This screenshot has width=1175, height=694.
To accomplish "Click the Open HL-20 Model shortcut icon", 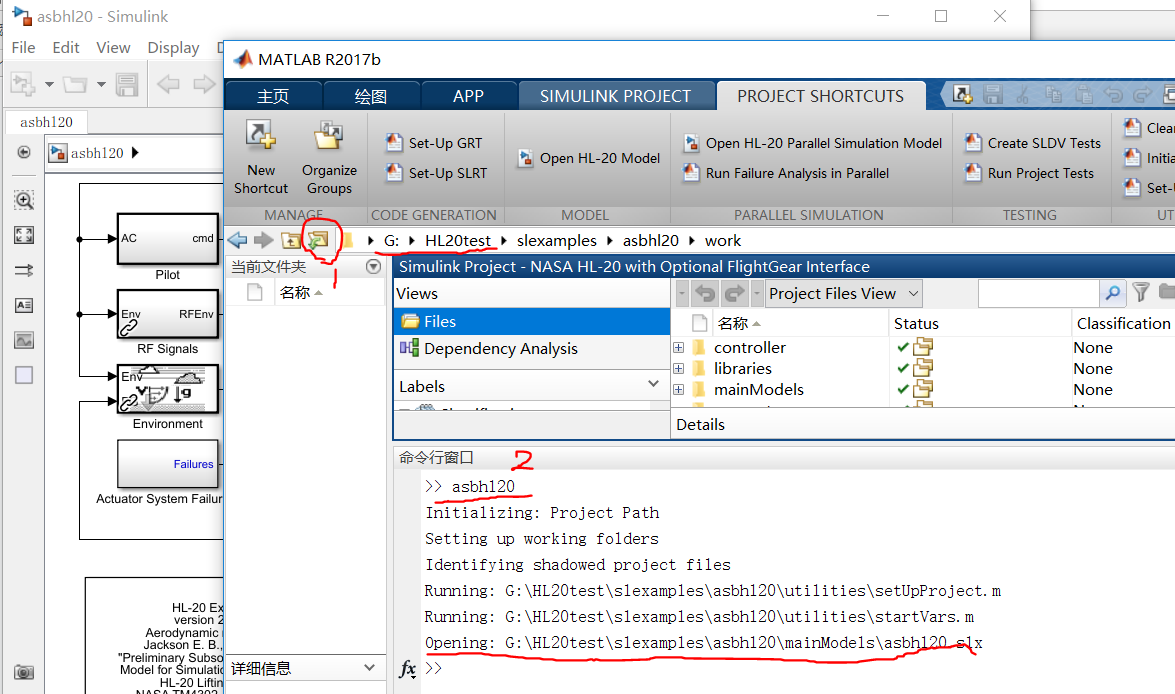I will pyautogui.click(x=527, y=157).
